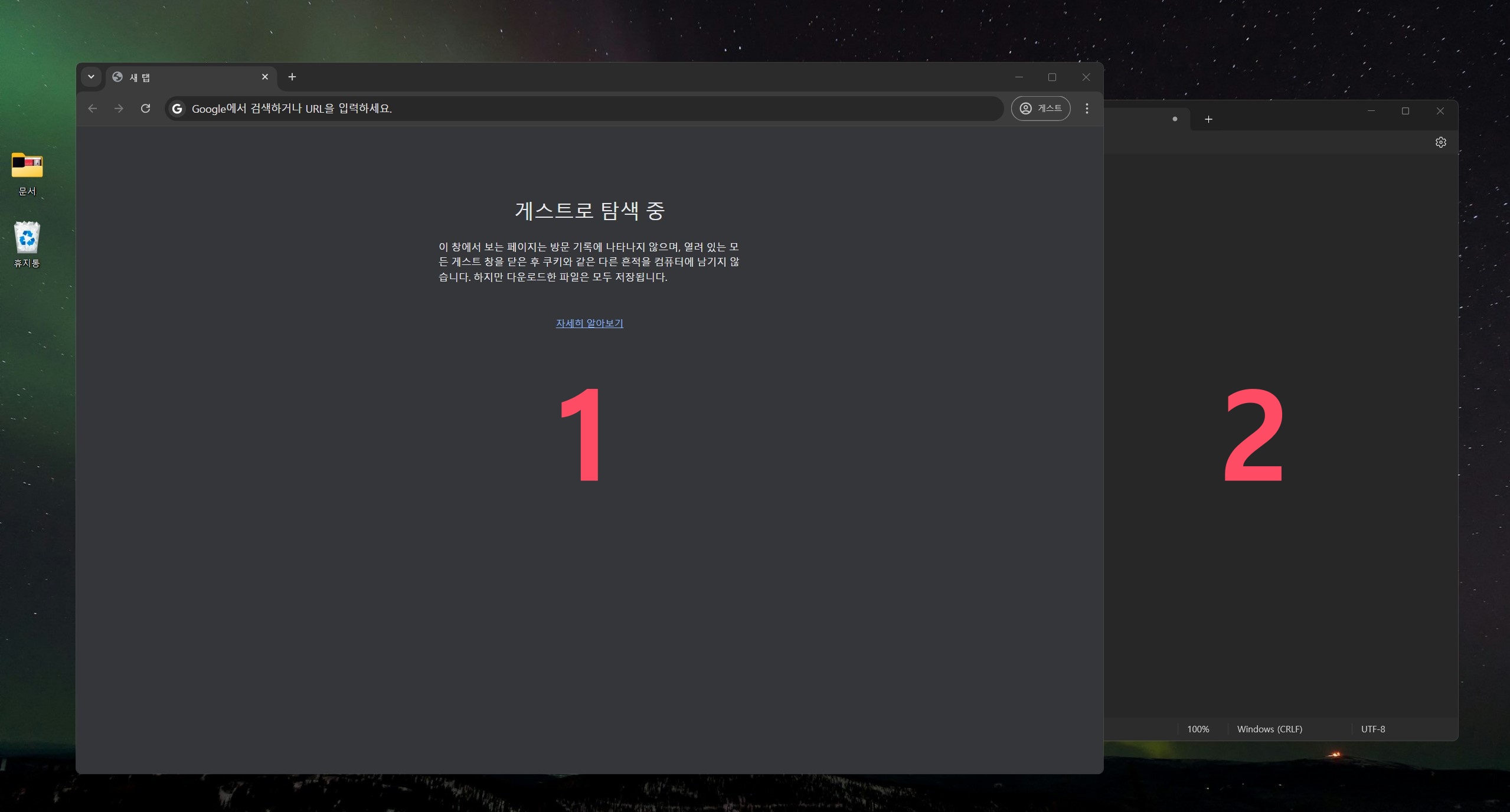Click the 자세히 알아보기 link
Viewport: 1510px width, 812px height.
coord(589,323)
